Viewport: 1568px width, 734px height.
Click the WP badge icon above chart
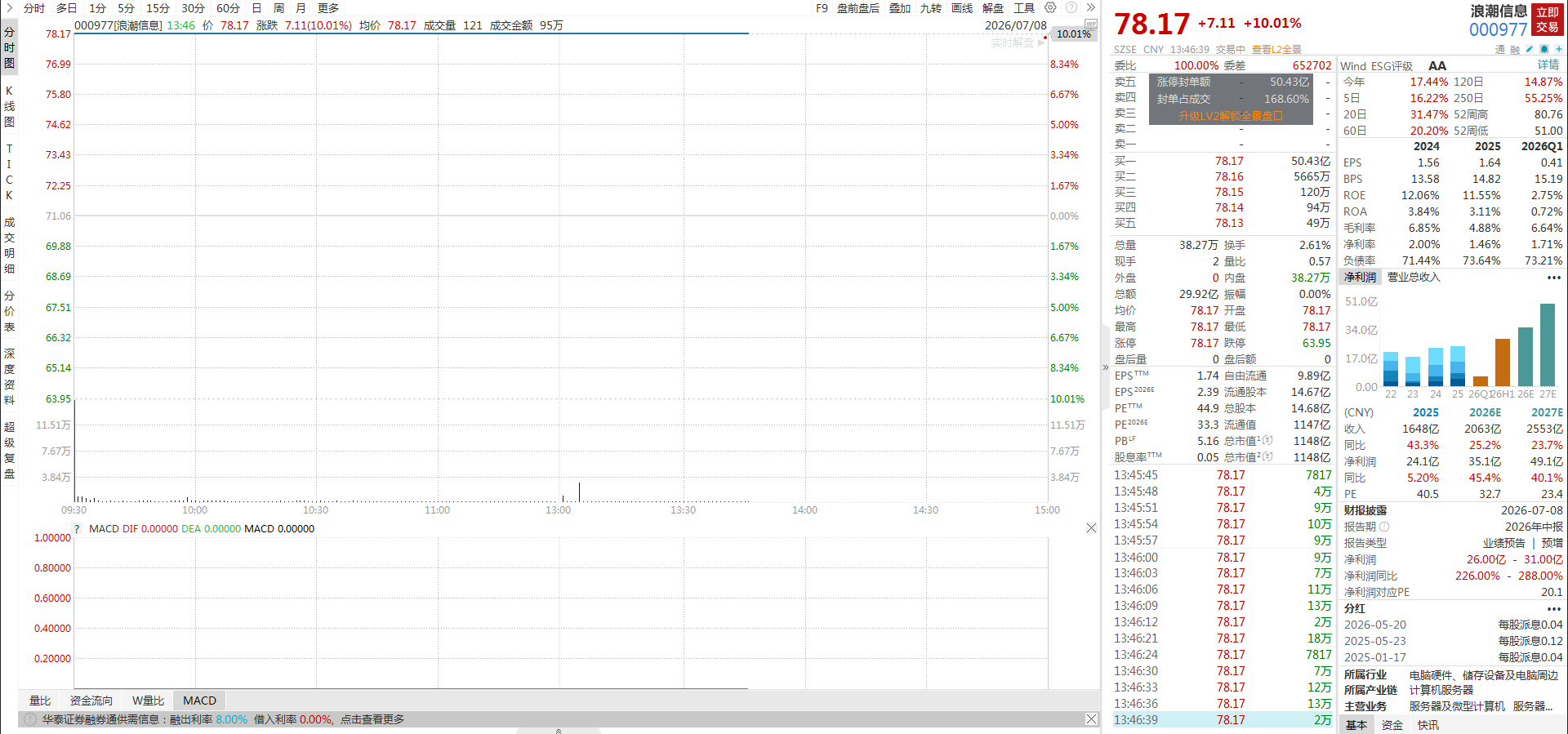(1090, 24)
